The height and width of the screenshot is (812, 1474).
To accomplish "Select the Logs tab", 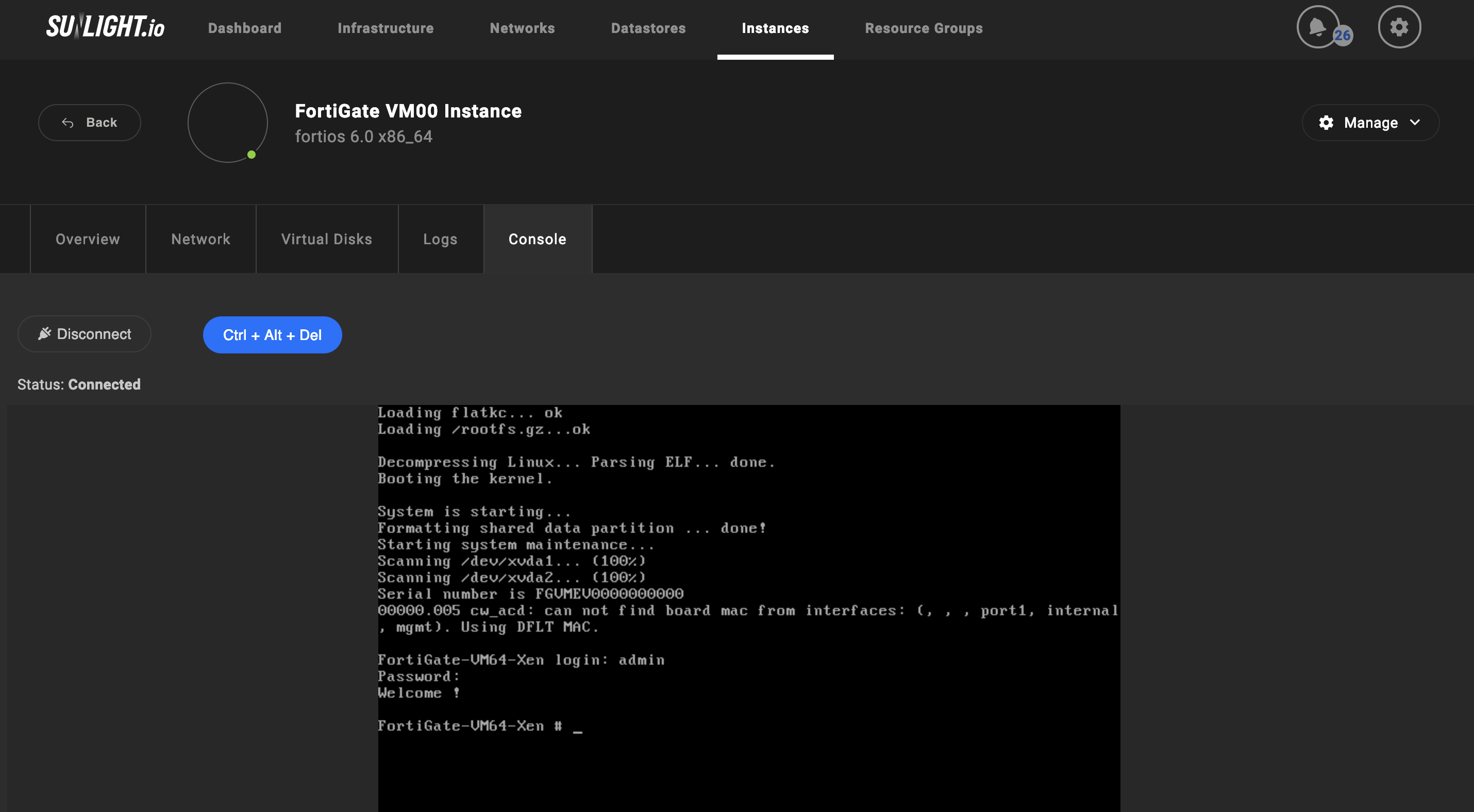I will tap(440, 238).
